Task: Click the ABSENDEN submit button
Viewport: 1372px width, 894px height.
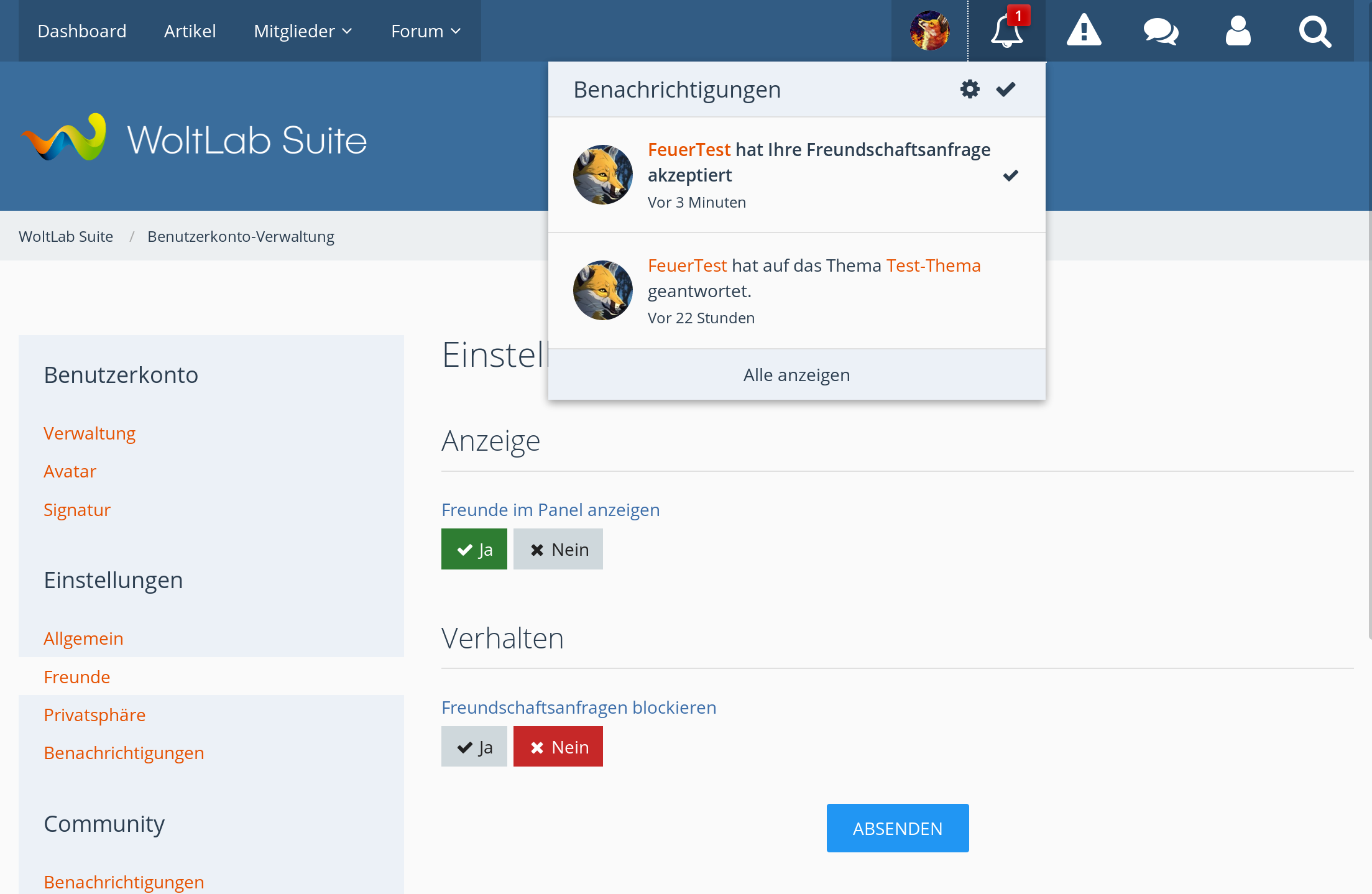Action: coord(897,829)
